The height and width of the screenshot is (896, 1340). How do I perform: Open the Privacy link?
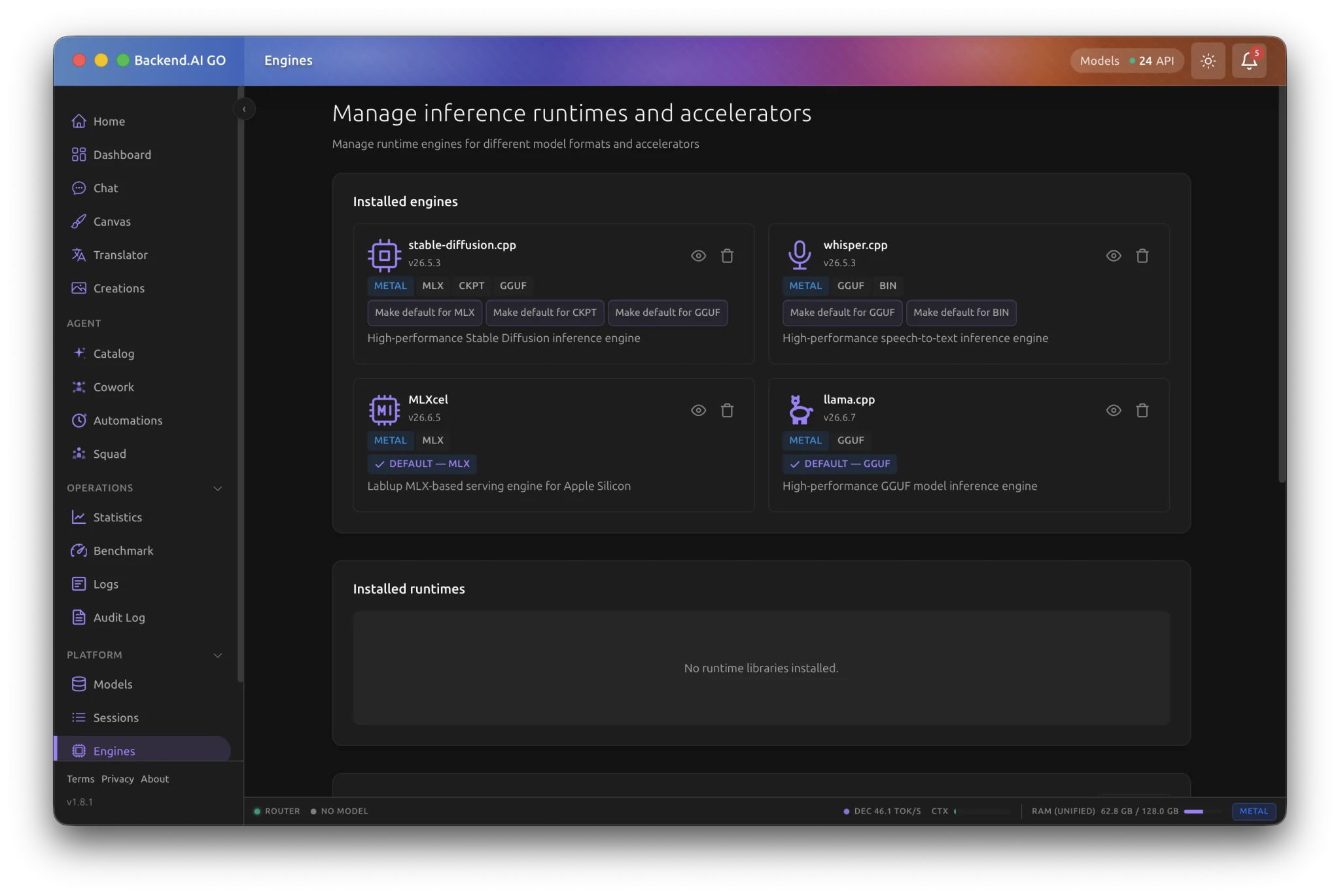[118, 779]
